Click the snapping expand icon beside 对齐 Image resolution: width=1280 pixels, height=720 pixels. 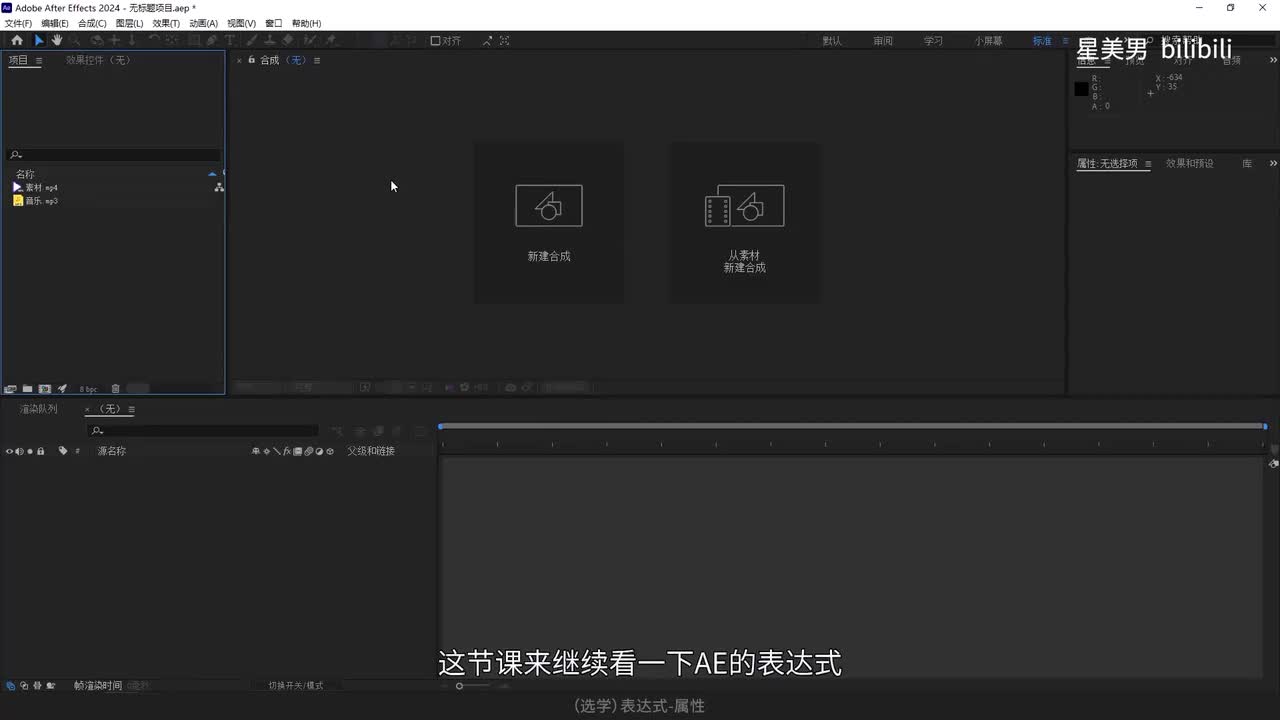487,41
